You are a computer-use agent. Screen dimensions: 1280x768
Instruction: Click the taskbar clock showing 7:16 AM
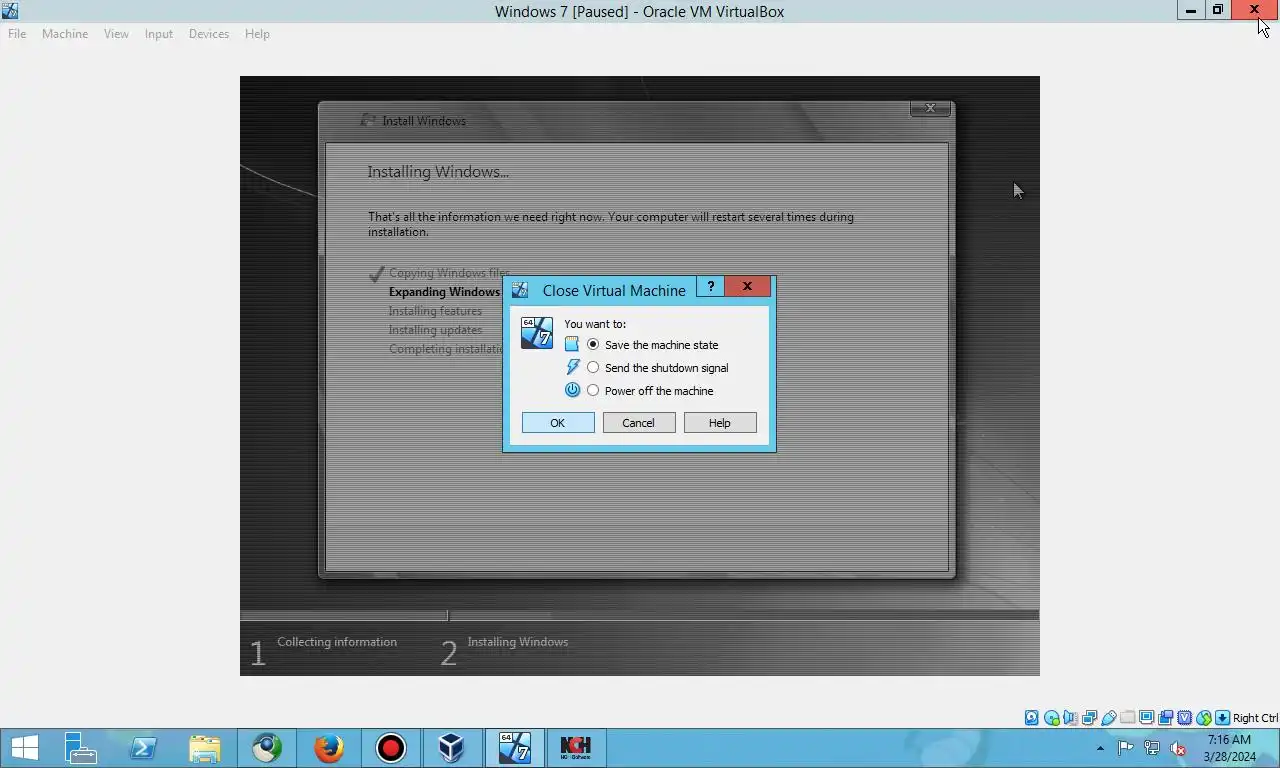1229,748
